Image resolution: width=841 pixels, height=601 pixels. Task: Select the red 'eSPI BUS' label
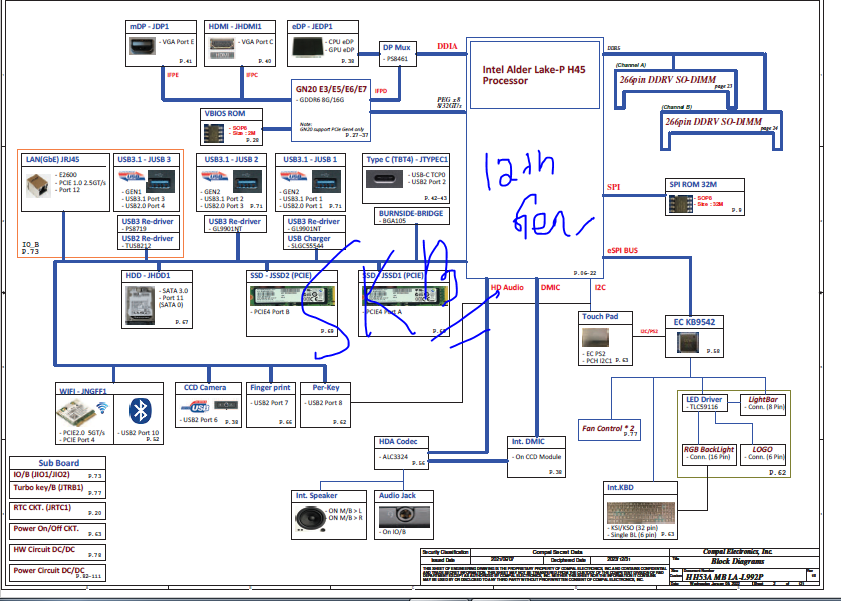(x=622, y=250)
